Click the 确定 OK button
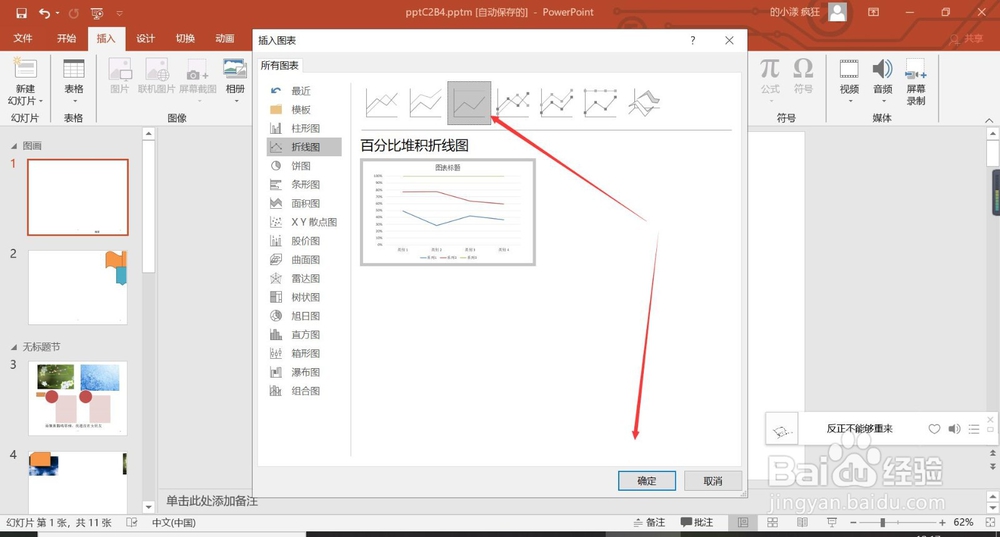The image size is (1000, 537). click(x=647, y=481)
